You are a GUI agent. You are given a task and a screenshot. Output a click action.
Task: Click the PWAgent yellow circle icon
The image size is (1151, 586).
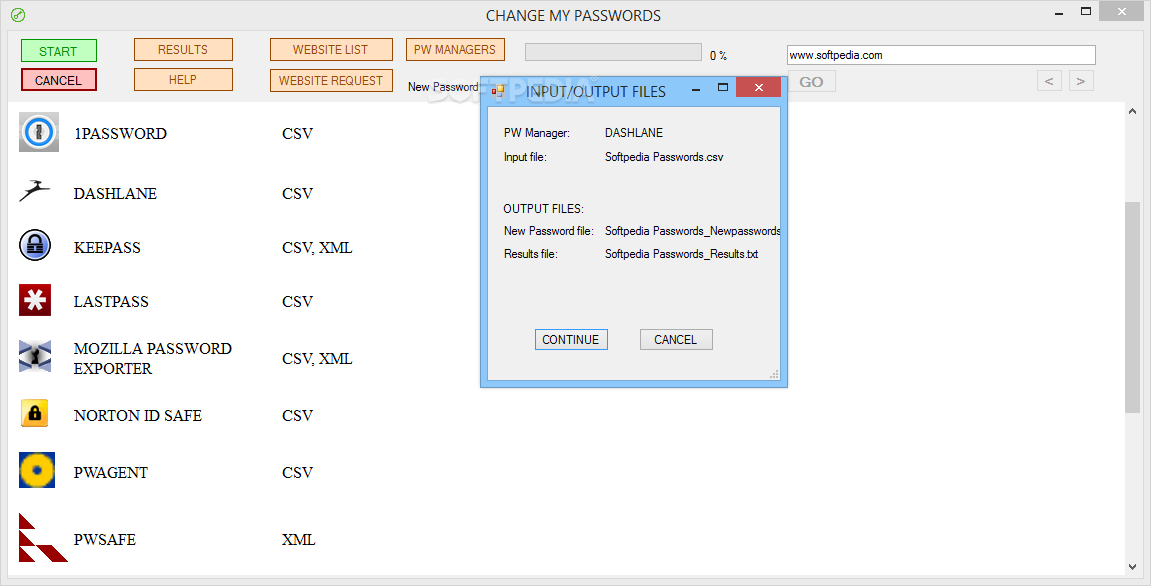[x=37, y=470]
